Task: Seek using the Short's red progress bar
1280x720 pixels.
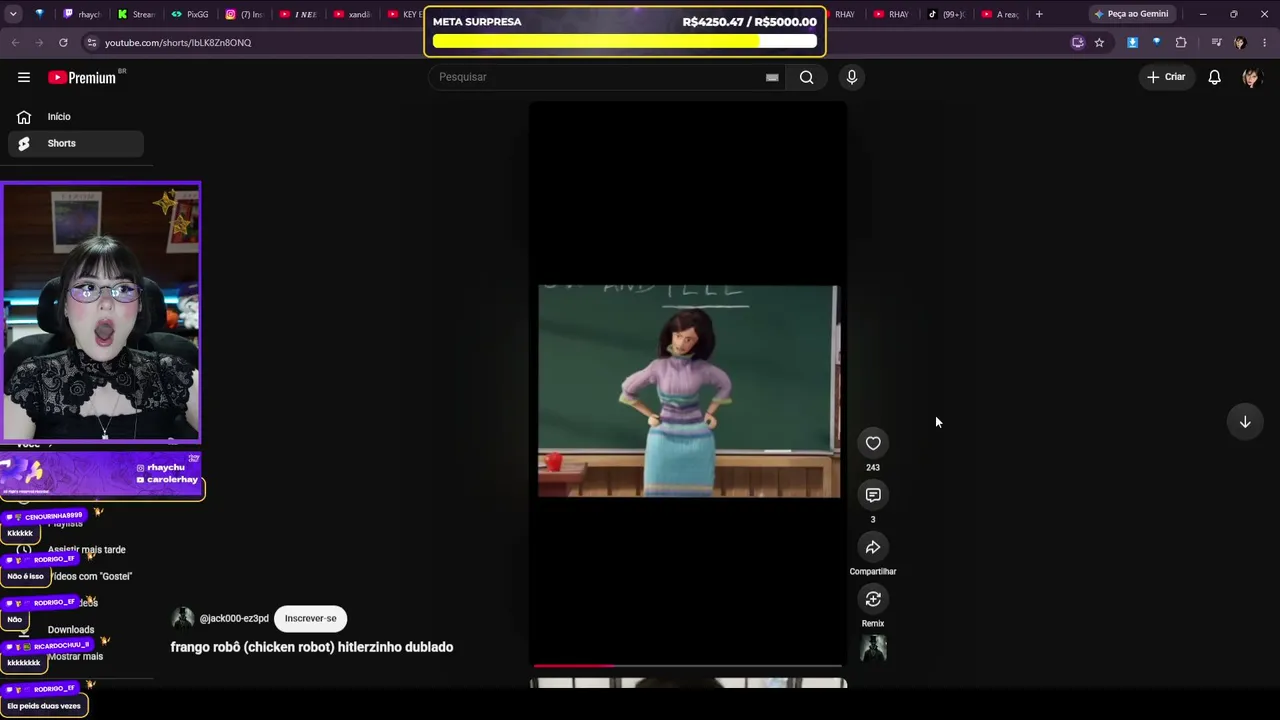Action: click(x=688, y=665)
